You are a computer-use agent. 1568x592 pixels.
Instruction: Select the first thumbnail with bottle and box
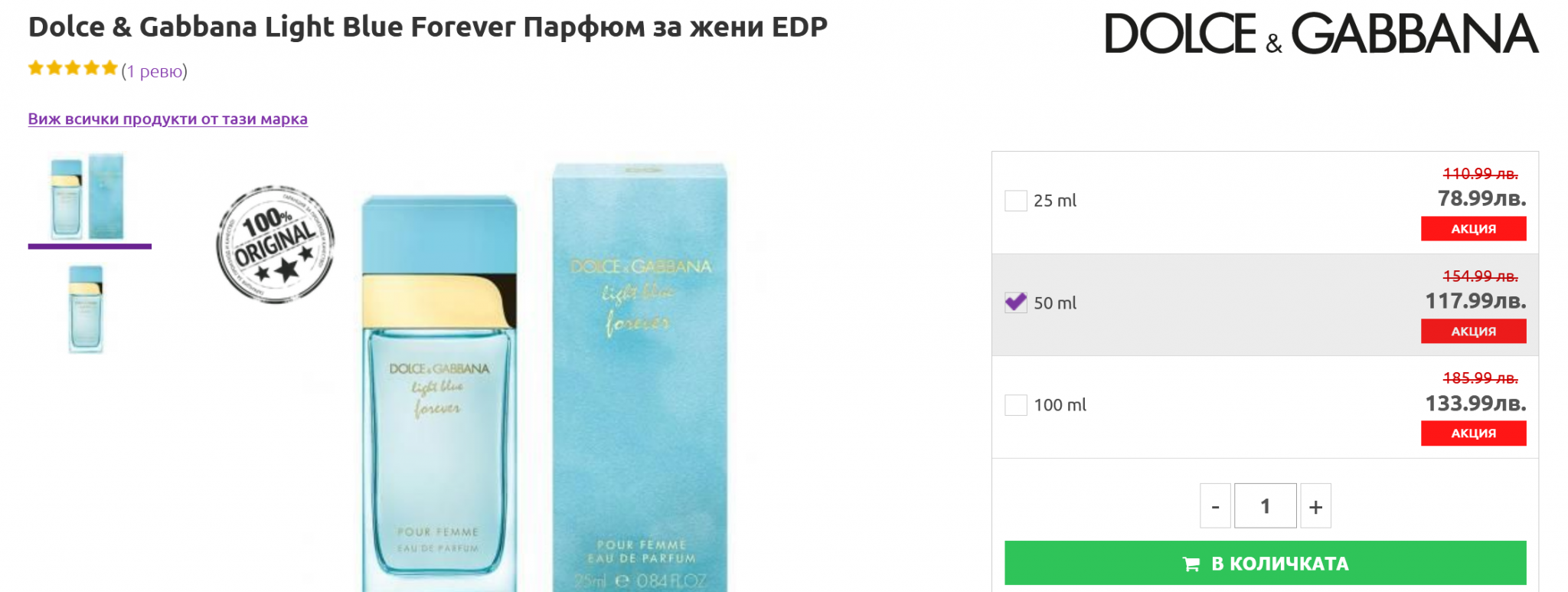88,197
